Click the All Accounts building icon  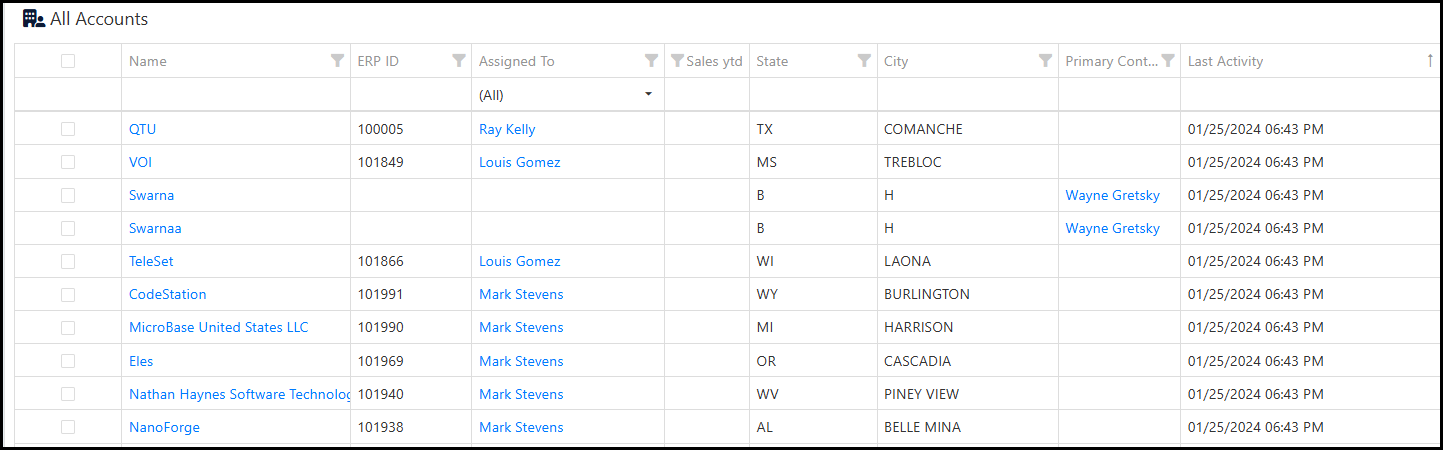click(34, 19)
